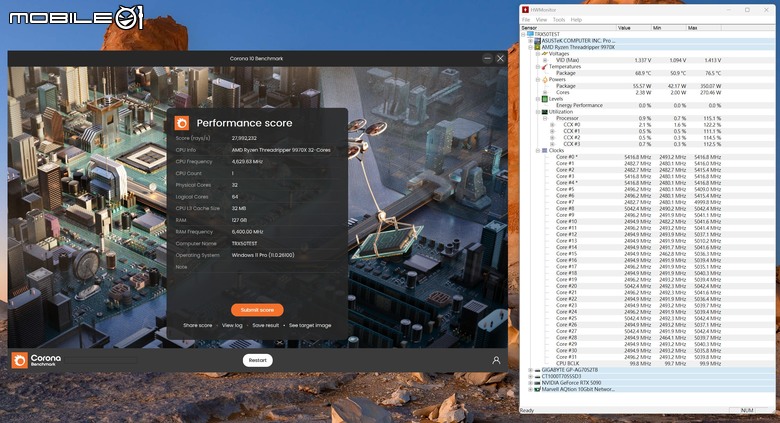The image size is (780, 423).
Task: Click the 27,992,232 rays/s score value
Action: (244, 138)
